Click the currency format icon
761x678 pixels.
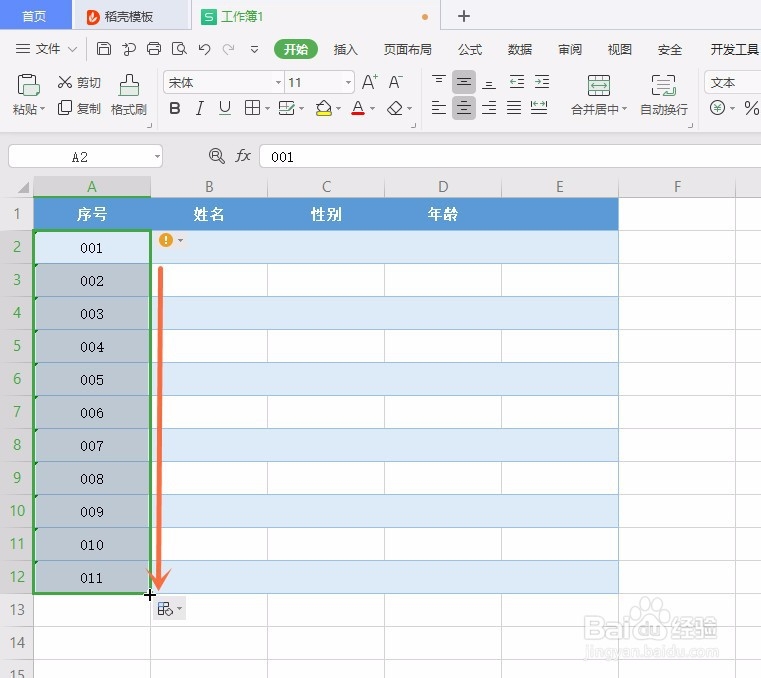[717, 108]
